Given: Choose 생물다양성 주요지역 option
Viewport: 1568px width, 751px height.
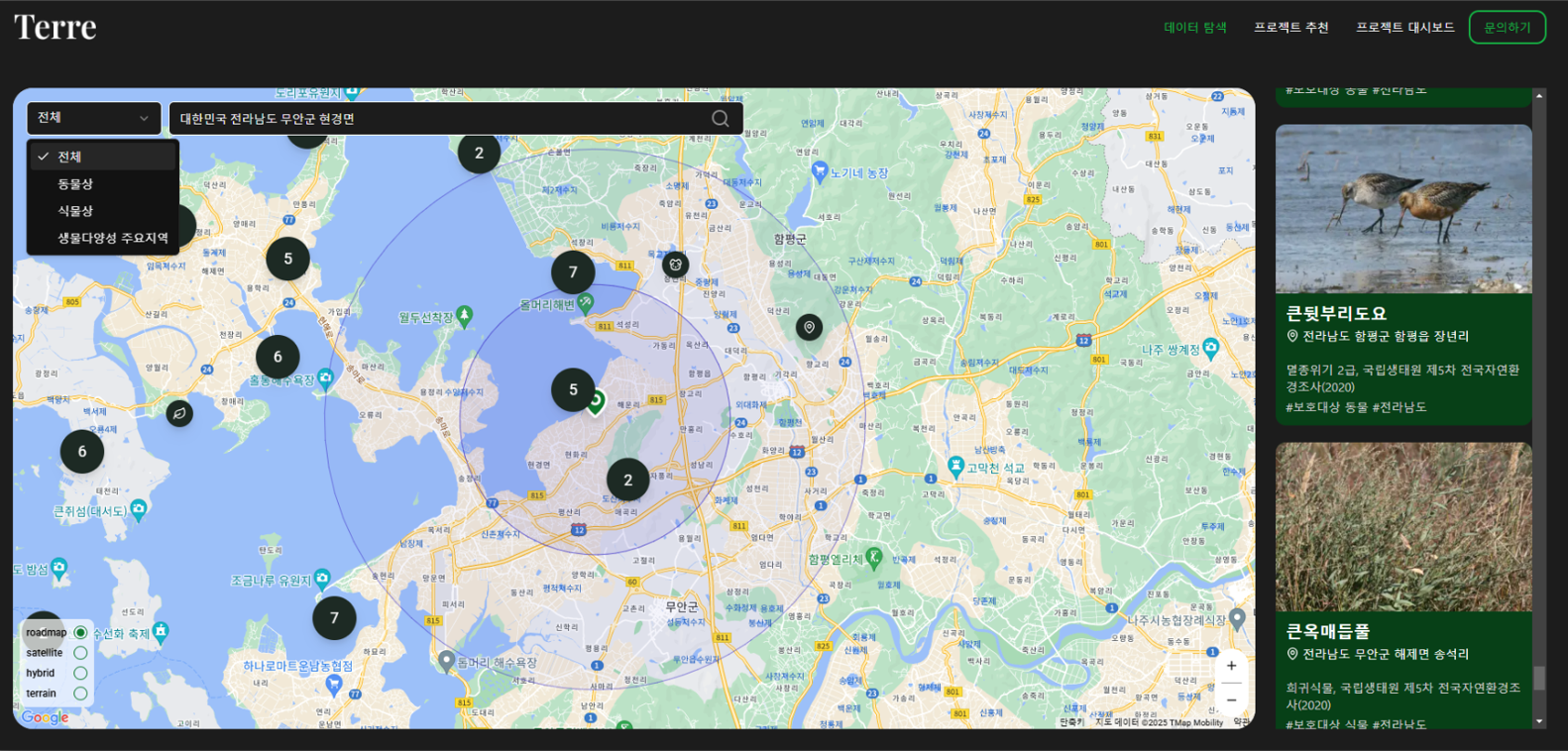Looking at the screenshot, I should [112, 238].
